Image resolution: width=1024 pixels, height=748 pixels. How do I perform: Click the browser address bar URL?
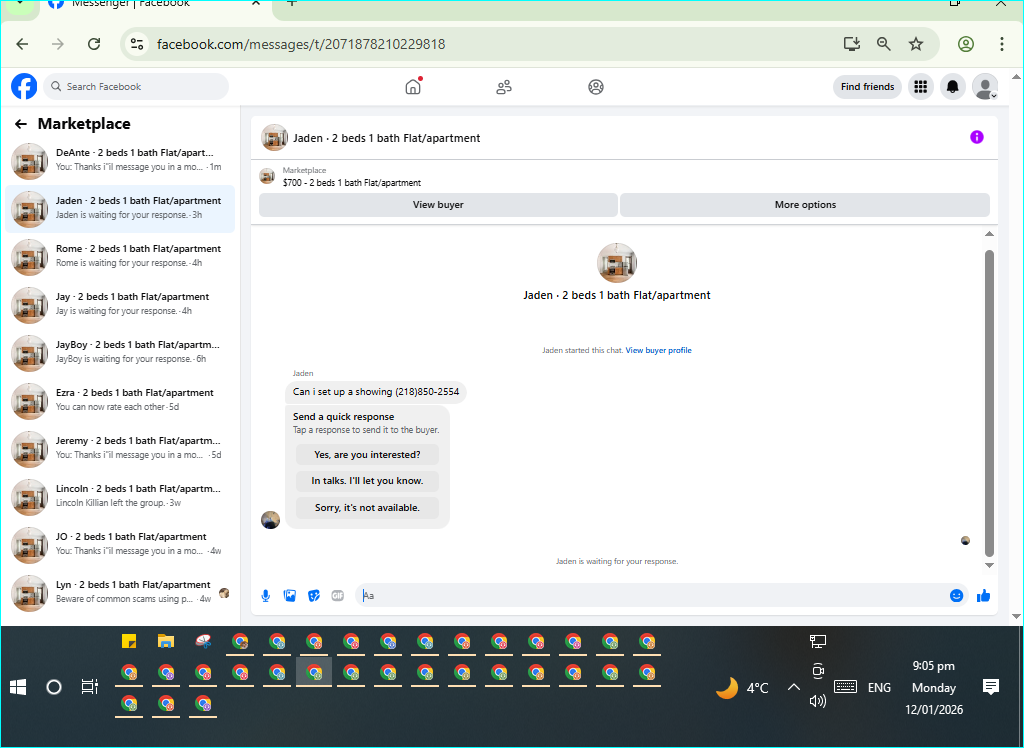[x=301, y=44]
